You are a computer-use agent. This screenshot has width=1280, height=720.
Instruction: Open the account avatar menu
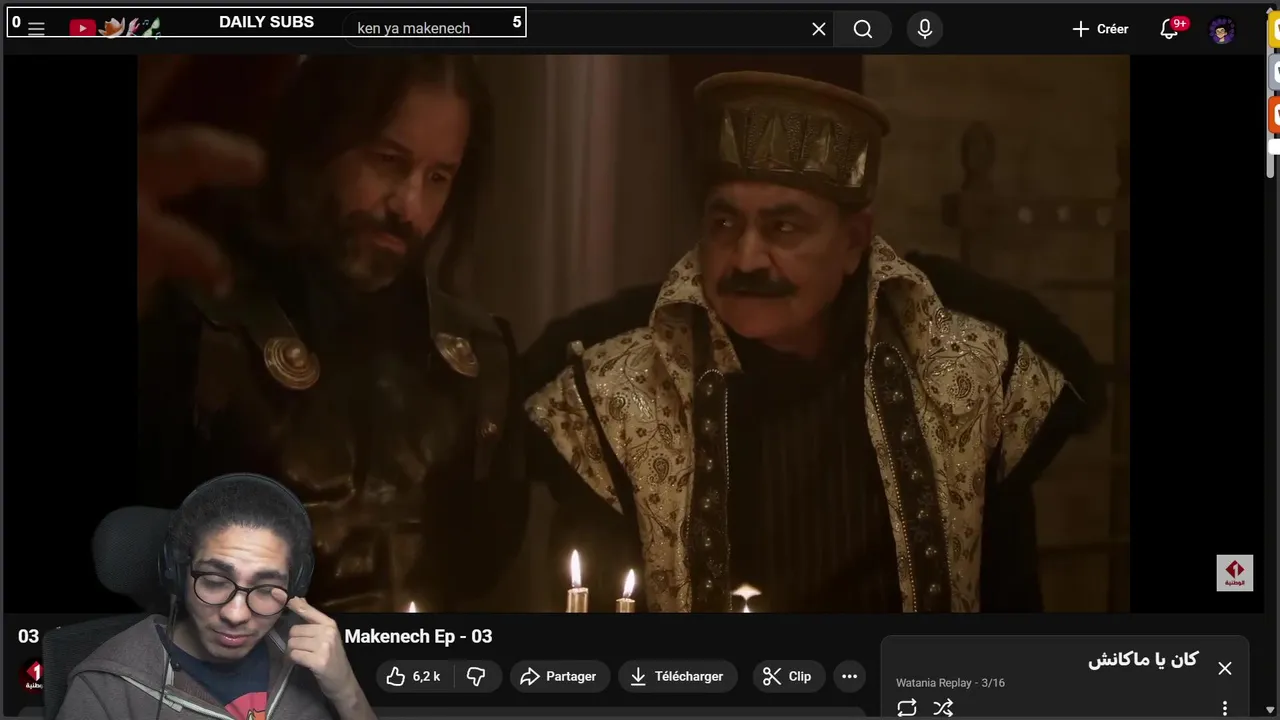[x=1222, y=29]
